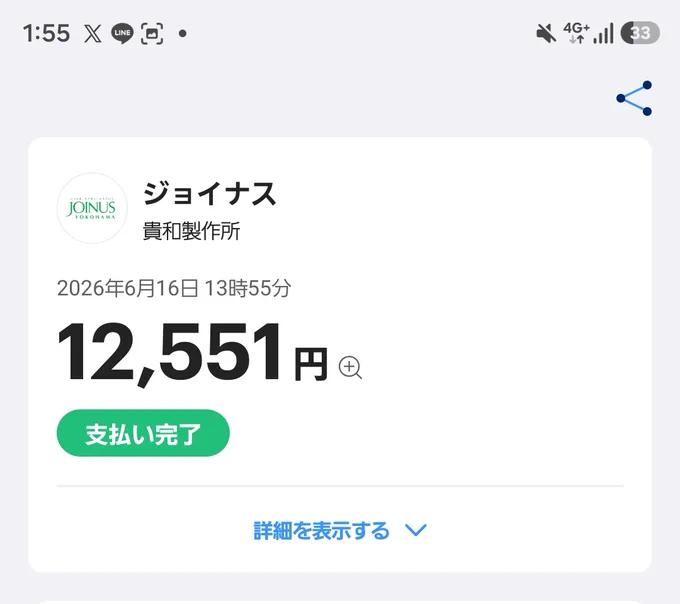Viewport: 680px width, 604px height.
Task: Tap the muted sound status icon
Action: point(546,33)
